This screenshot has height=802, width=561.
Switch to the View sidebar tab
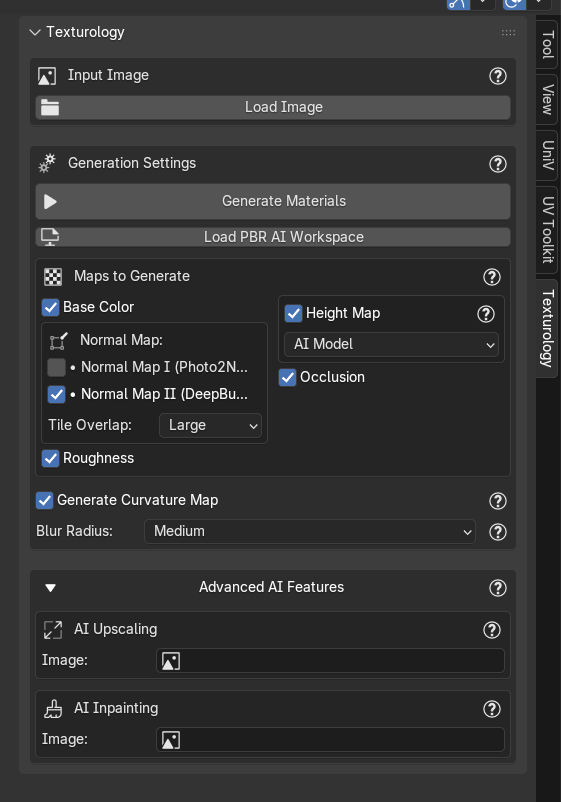(x=547, y=99)
